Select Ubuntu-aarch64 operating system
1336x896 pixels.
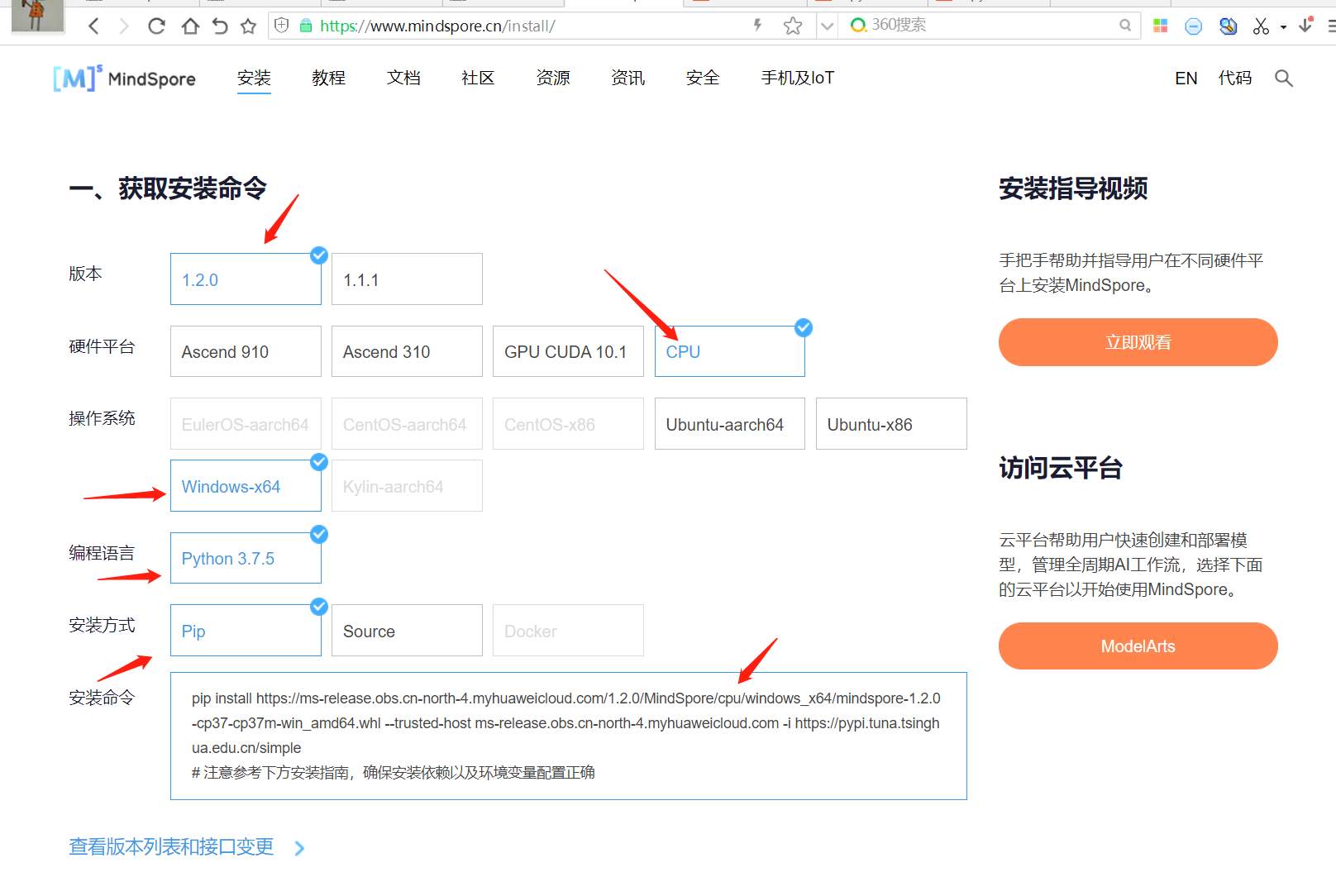pyautogui.click(x=730, y=424)
